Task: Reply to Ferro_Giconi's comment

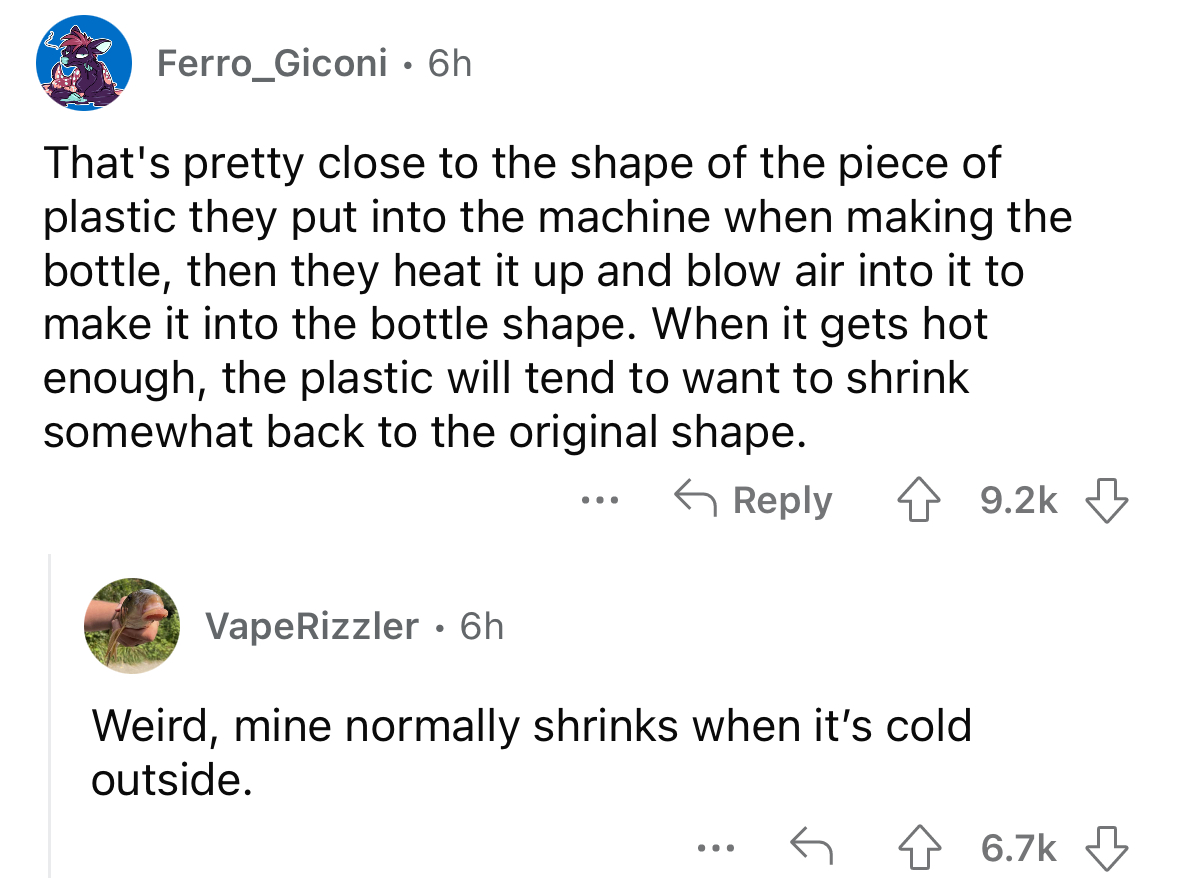Action: [753, 500]
